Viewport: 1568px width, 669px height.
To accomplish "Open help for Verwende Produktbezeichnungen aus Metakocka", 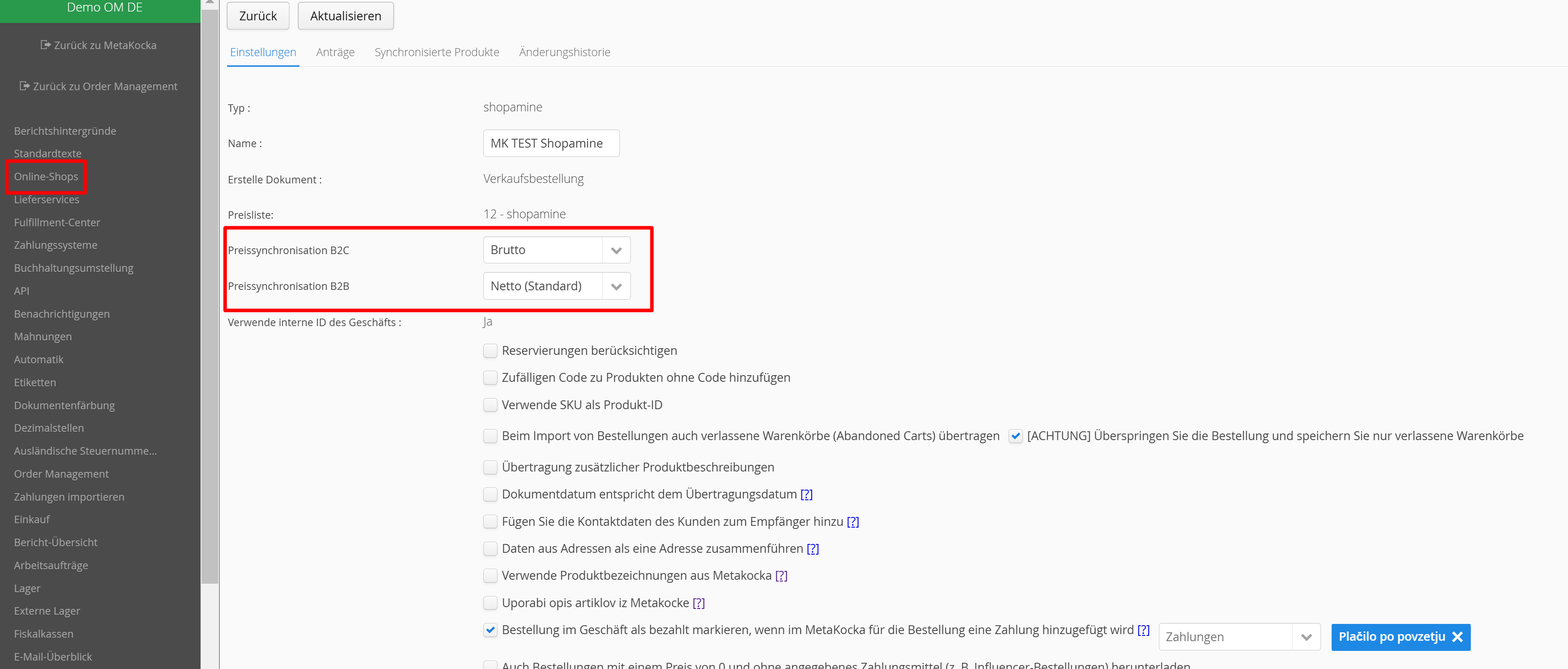I will click(781, 576).
